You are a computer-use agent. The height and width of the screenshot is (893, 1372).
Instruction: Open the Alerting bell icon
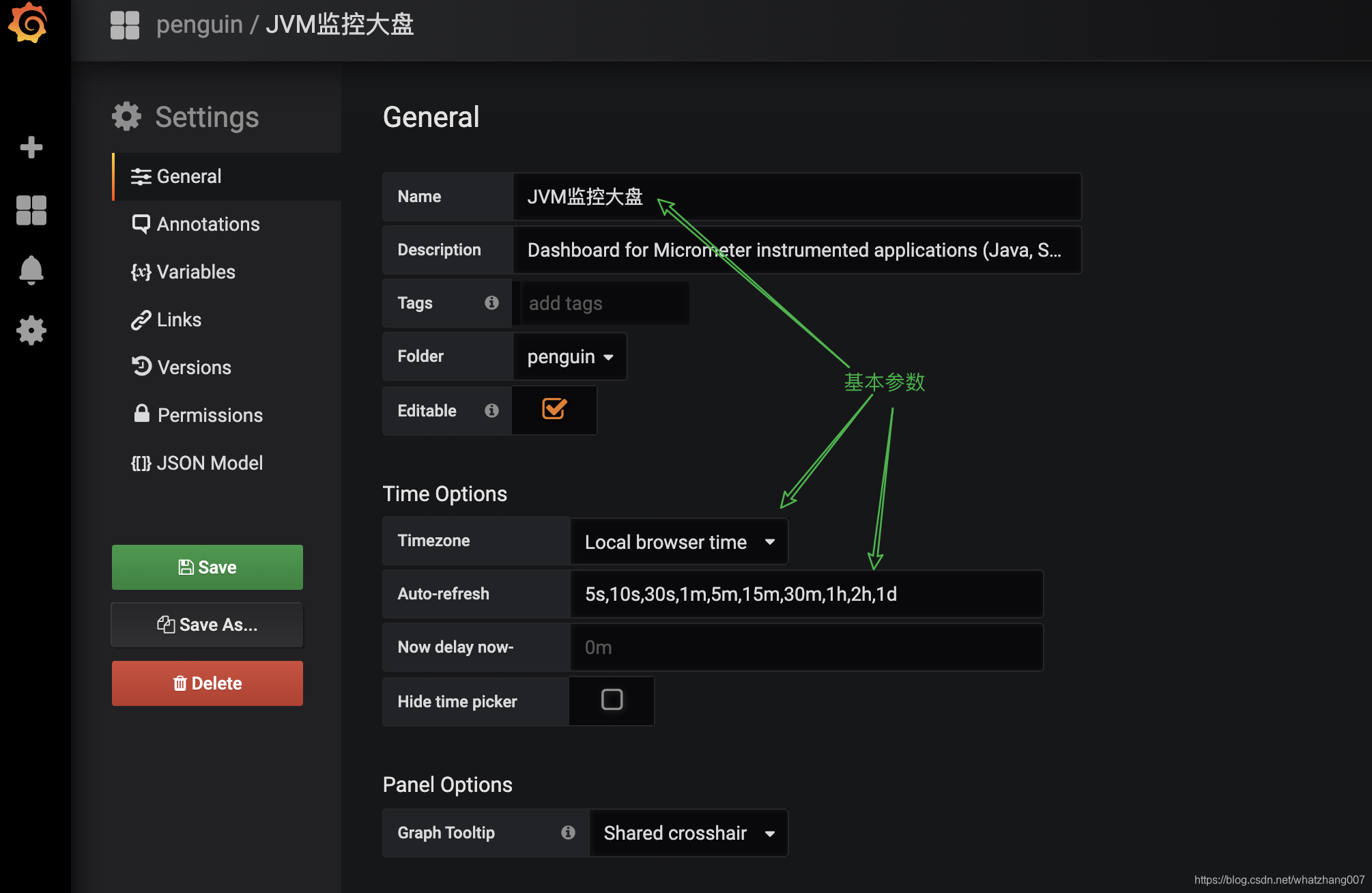[31, 270]
